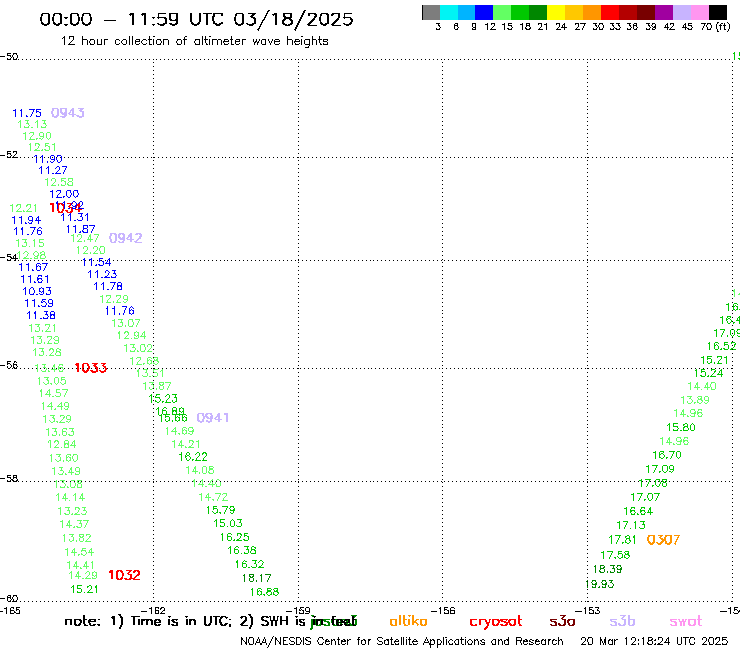Click the -156 longitude axis label
Screen dimensions: 740x650
[x=443, y=610]
